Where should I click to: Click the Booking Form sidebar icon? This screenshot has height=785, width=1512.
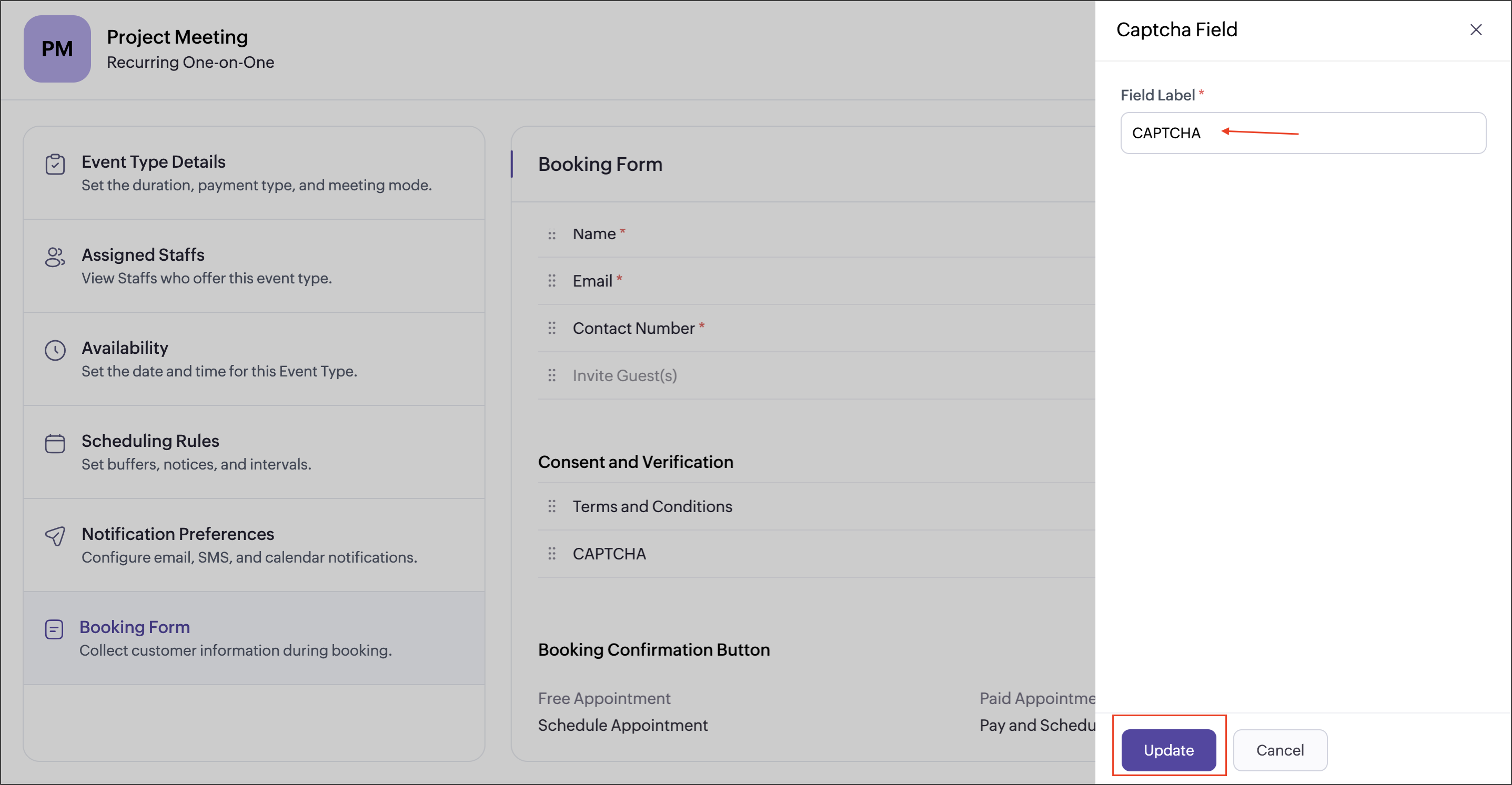[x=54, y=629]
